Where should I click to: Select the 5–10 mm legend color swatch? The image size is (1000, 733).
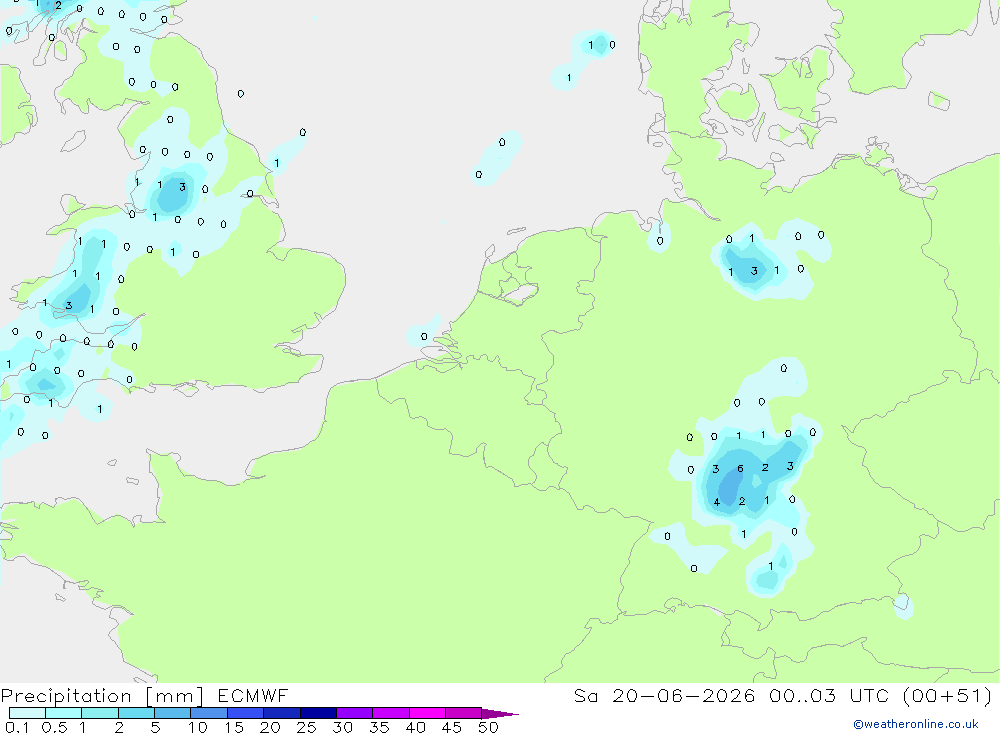[x=172, y=713]
